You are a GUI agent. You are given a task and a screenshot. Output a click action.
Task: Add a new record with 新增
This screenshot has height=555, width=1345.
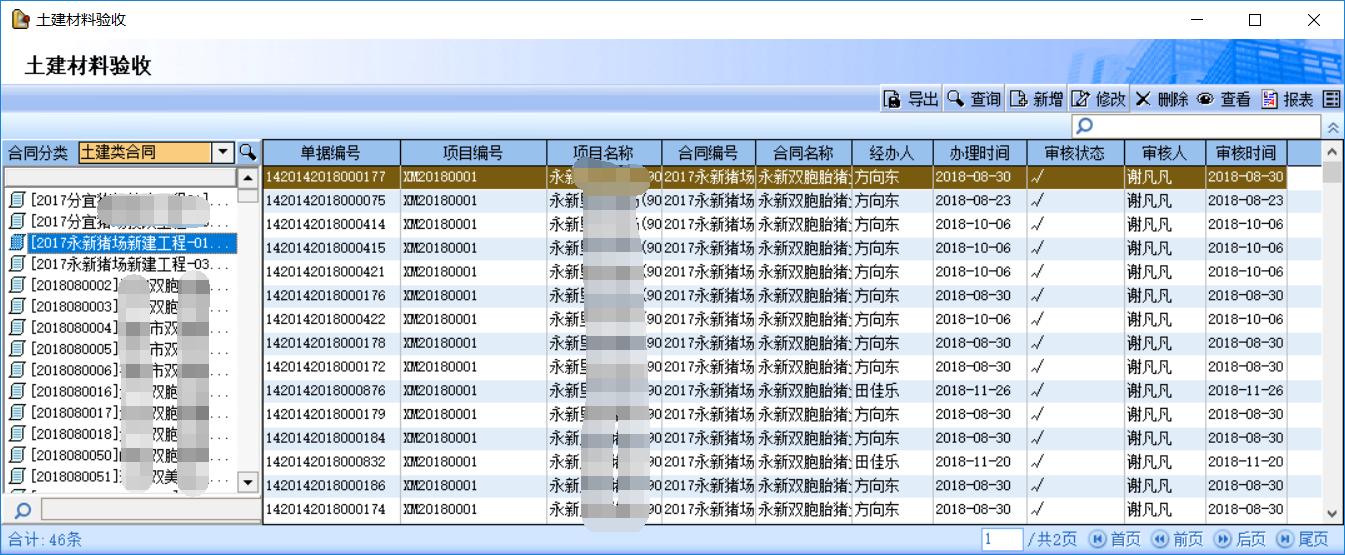1036,99
